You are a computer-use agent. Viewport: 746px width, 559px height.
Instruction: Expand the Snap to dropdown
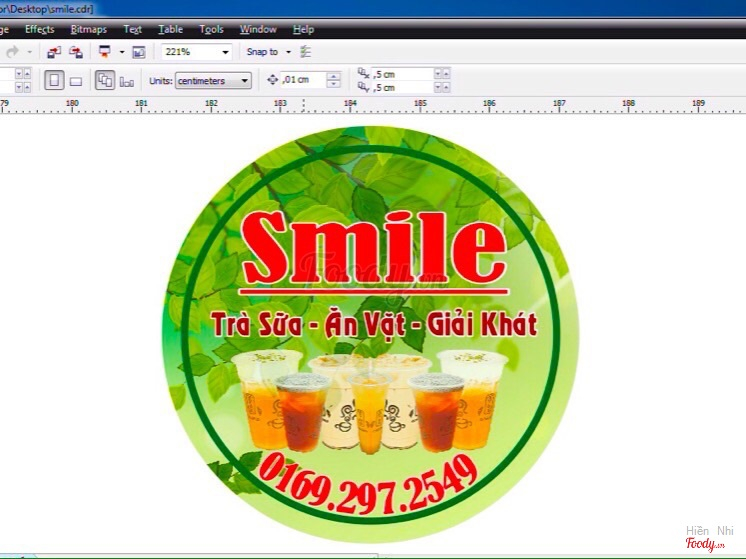(x=288, y=52)
